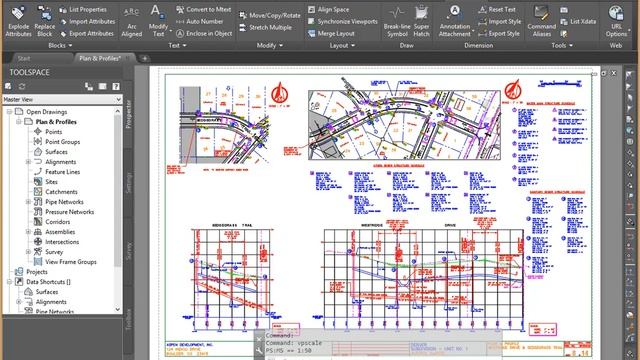This screenshot has width=640, height=360.
Task: Expand the Alignments node under Plan & Profiles
Action: (28, 162)
